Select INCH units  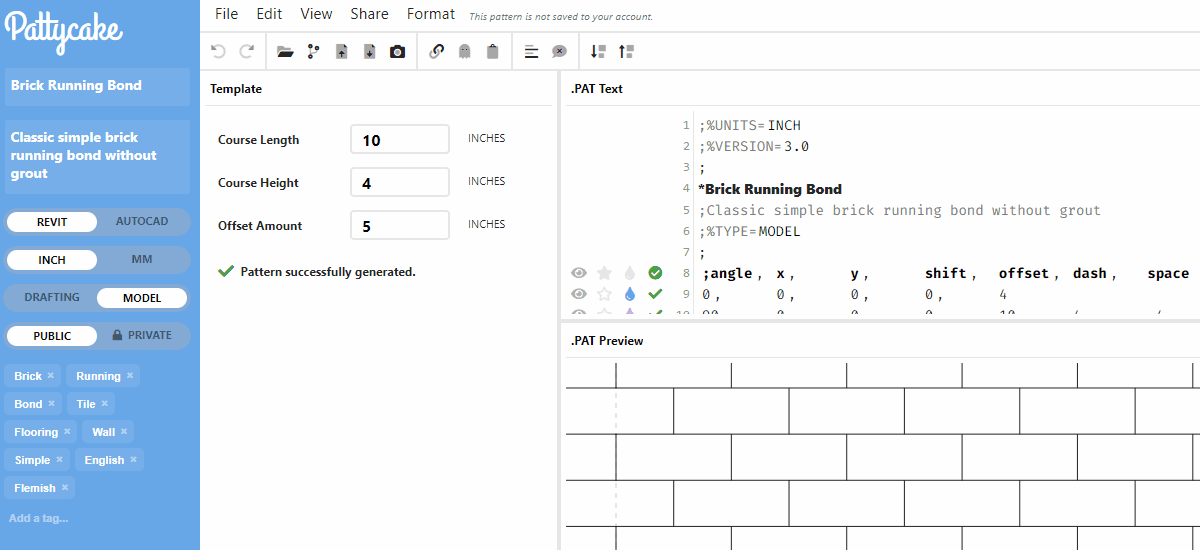coord(52,259)
